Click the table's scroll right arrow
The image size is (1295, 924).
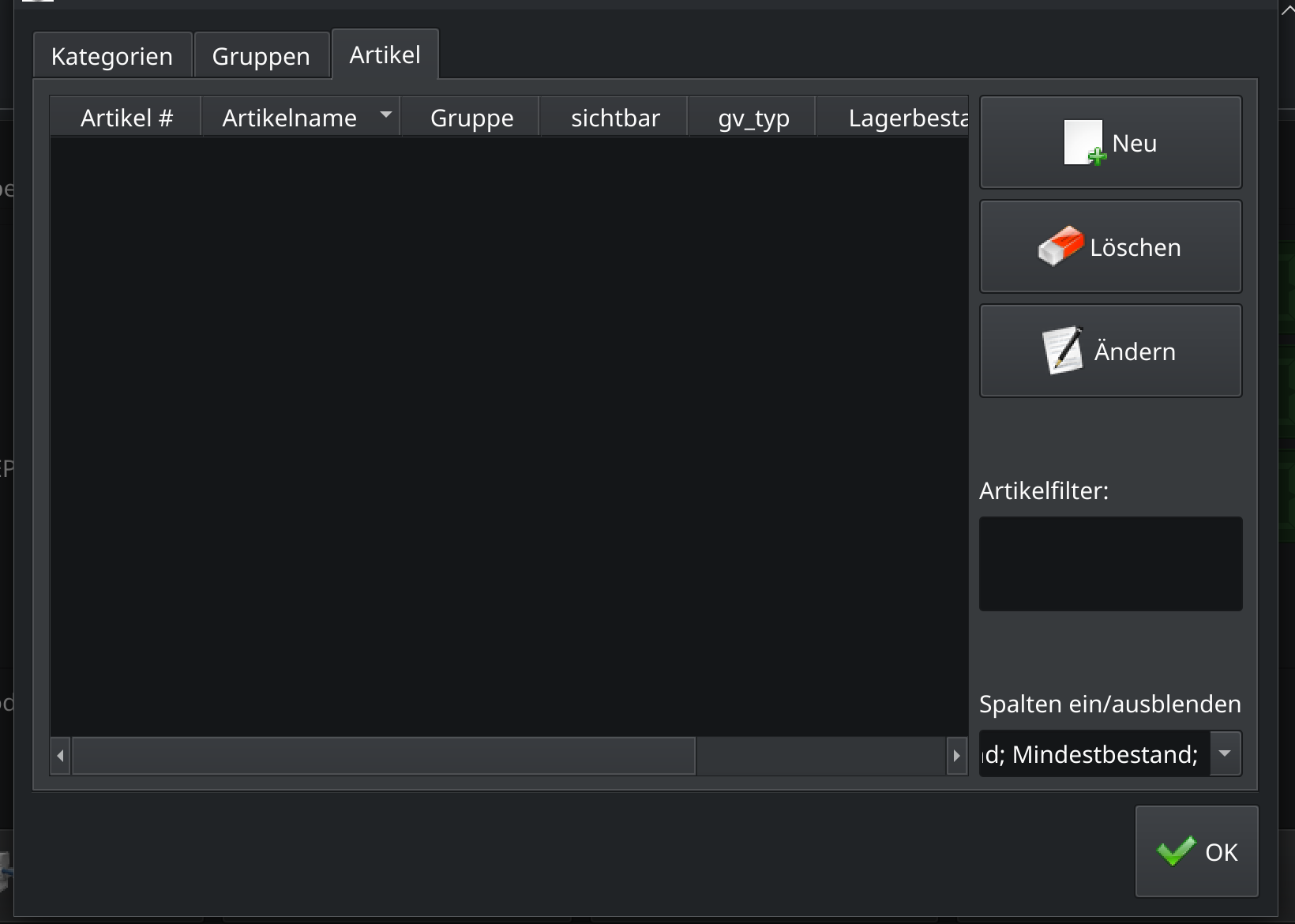[957, 756]
